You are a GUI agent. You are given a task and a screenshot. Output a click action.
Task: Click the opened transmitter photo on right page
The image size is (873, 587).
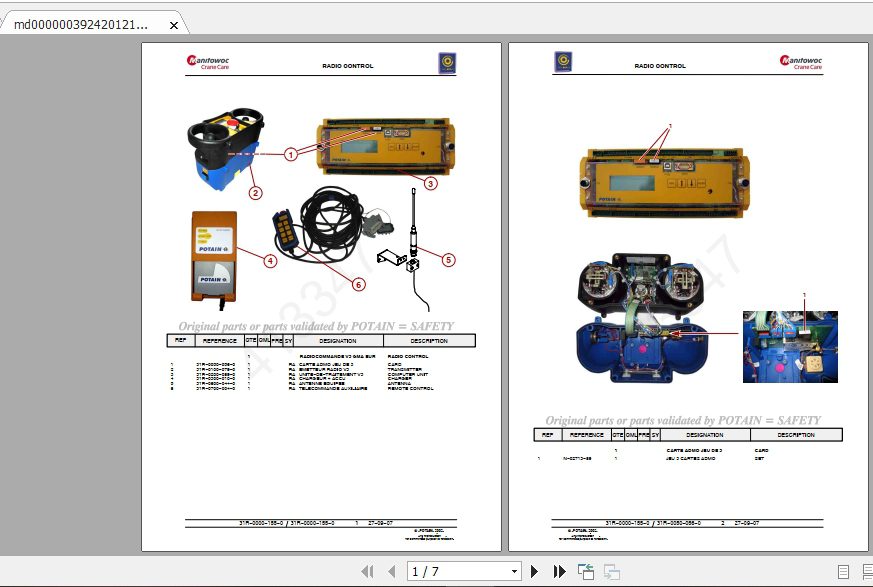click(x=644, y=317)
